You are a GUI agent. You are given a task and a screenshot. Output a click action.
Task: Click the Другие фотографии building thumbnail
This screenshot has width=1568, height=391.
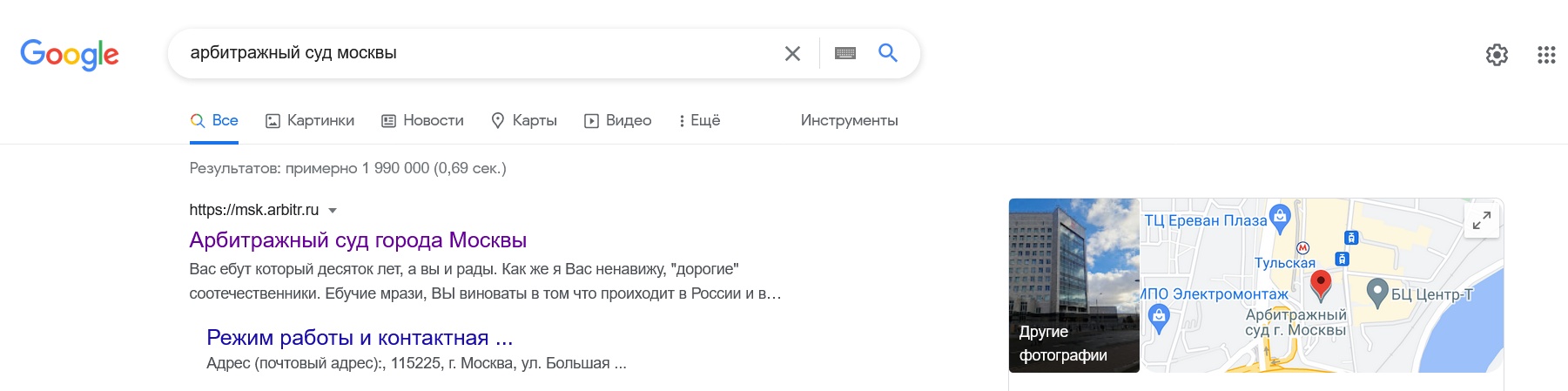(1073, 286)
